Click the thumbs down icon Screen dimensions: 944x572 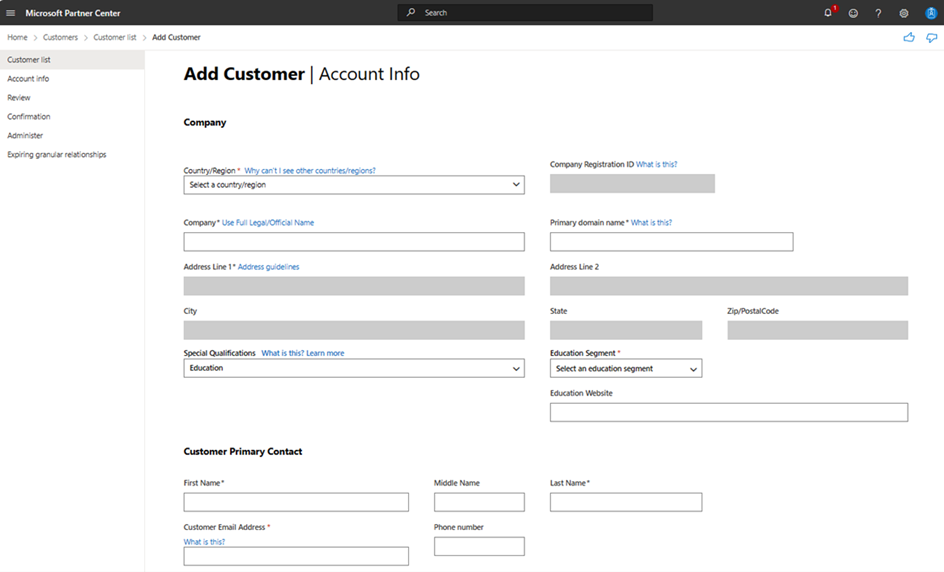(931, 37)
